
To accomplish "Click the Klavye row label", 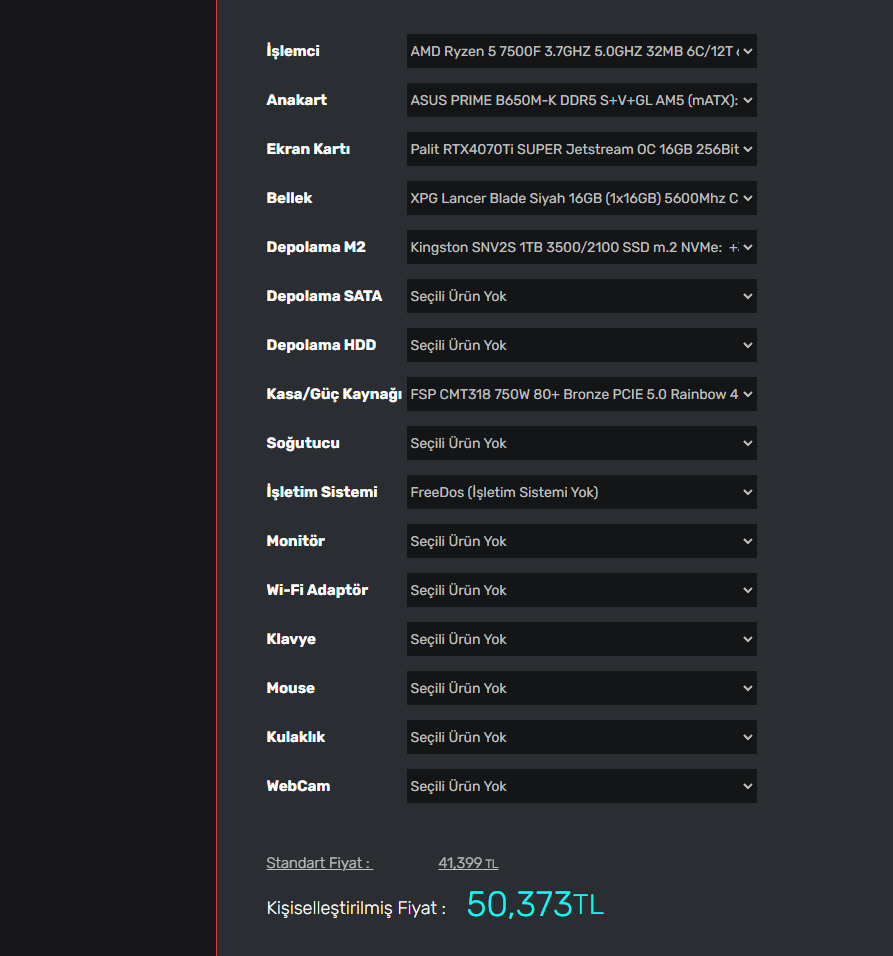I will point(291,640).
